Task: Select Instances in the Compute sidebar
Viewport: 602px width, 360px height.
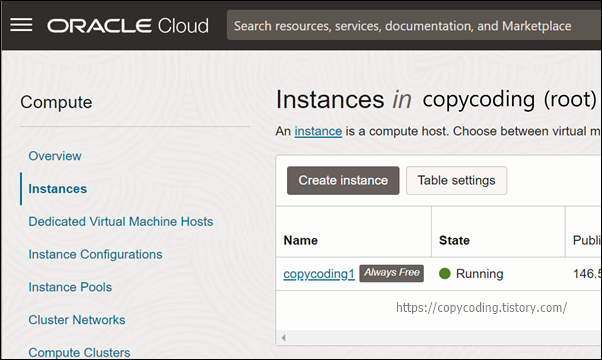Action: click(x=58, y=189)
